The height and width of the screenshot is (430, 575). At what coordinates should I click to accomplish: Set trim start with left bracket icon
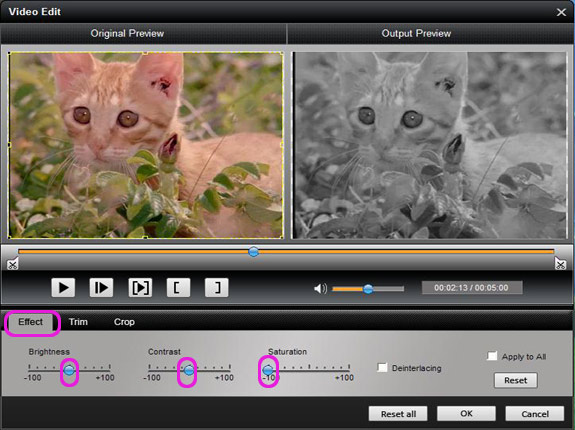pos(178,287)
